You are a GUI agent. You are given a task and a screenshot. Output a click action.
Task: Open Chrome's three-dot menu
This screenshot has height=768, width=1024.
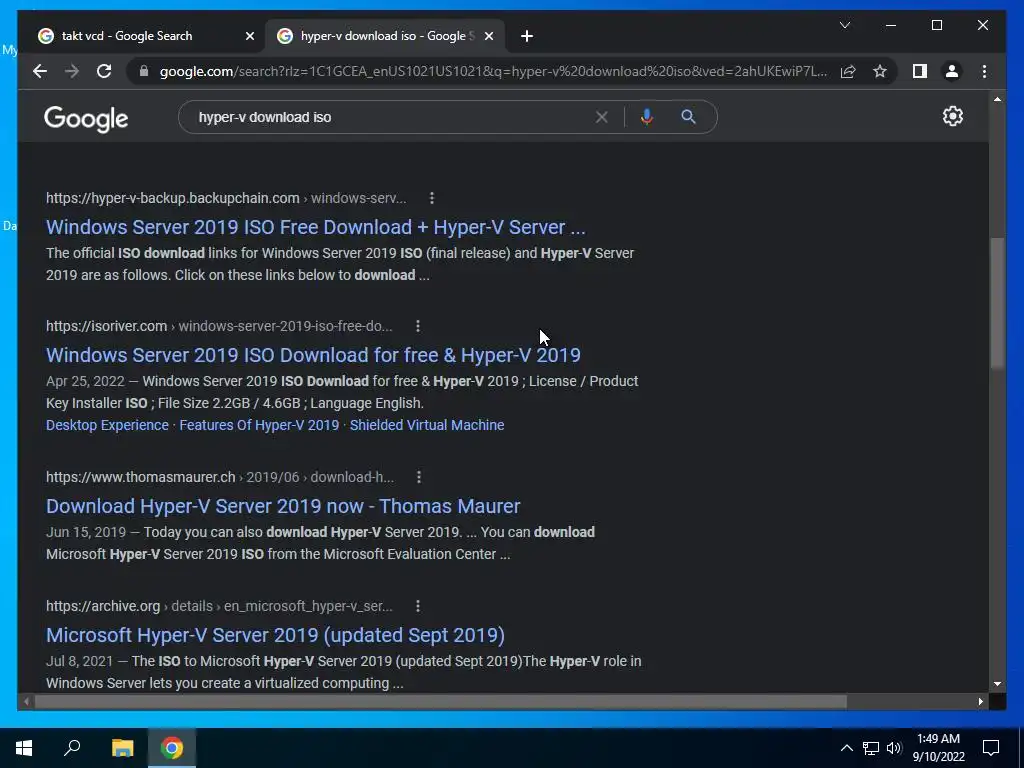point(984,71)
